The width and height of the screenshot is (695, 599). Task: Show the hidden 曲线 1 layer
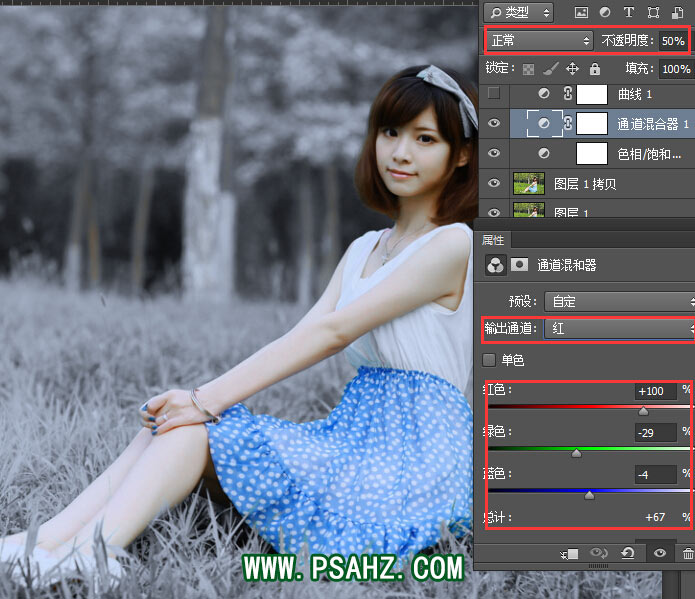(x=494, y=94)
